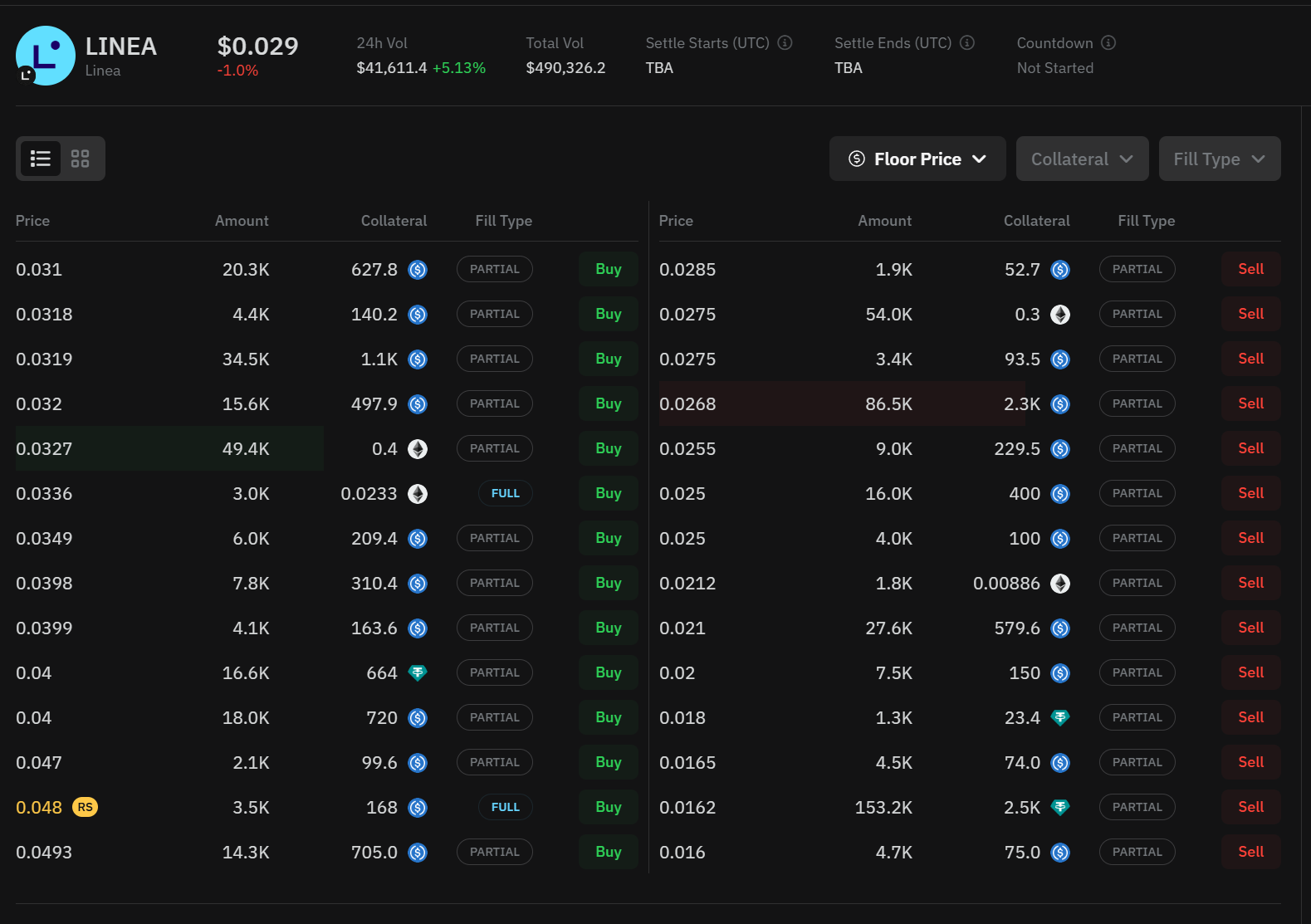Buy the 0.0327 price offer
The width and height of the screenshot is (1311, 924).
click(x=609, y=448)
